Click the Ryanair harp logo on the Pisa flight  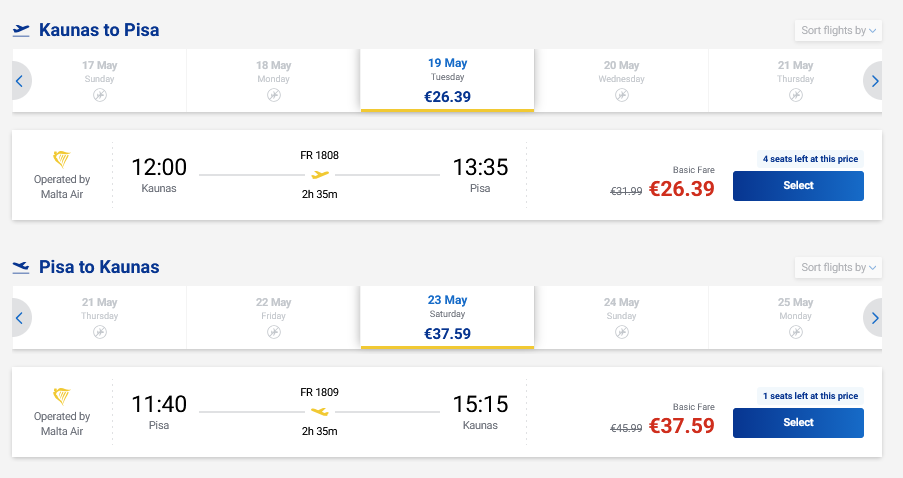[62, 396]
